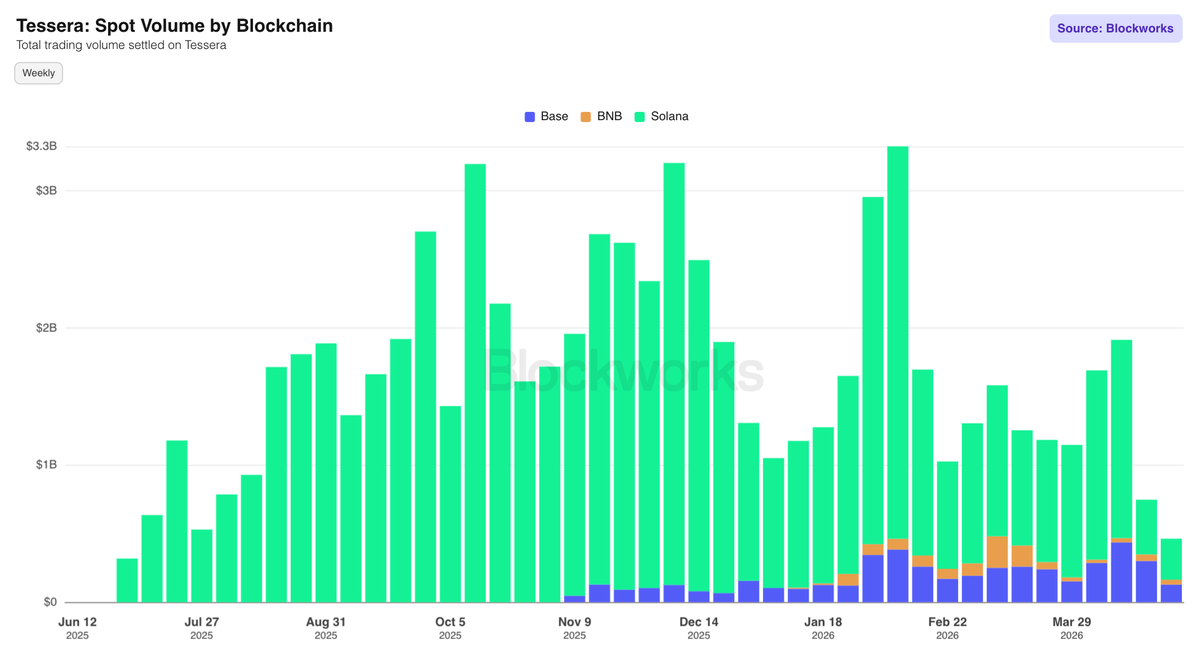
Task: Click the $3B y-axis label
Action: pyautogui.click(x=47, y=190)
